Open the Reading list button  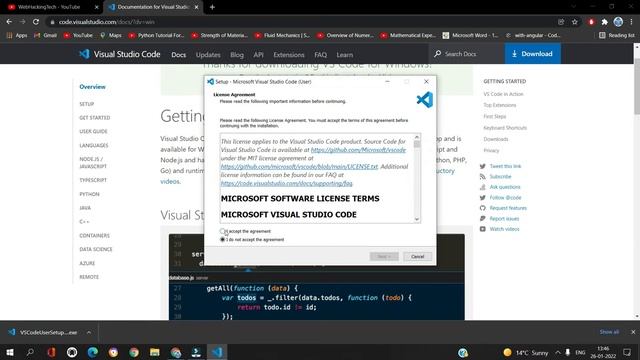[x=616, y=36]
